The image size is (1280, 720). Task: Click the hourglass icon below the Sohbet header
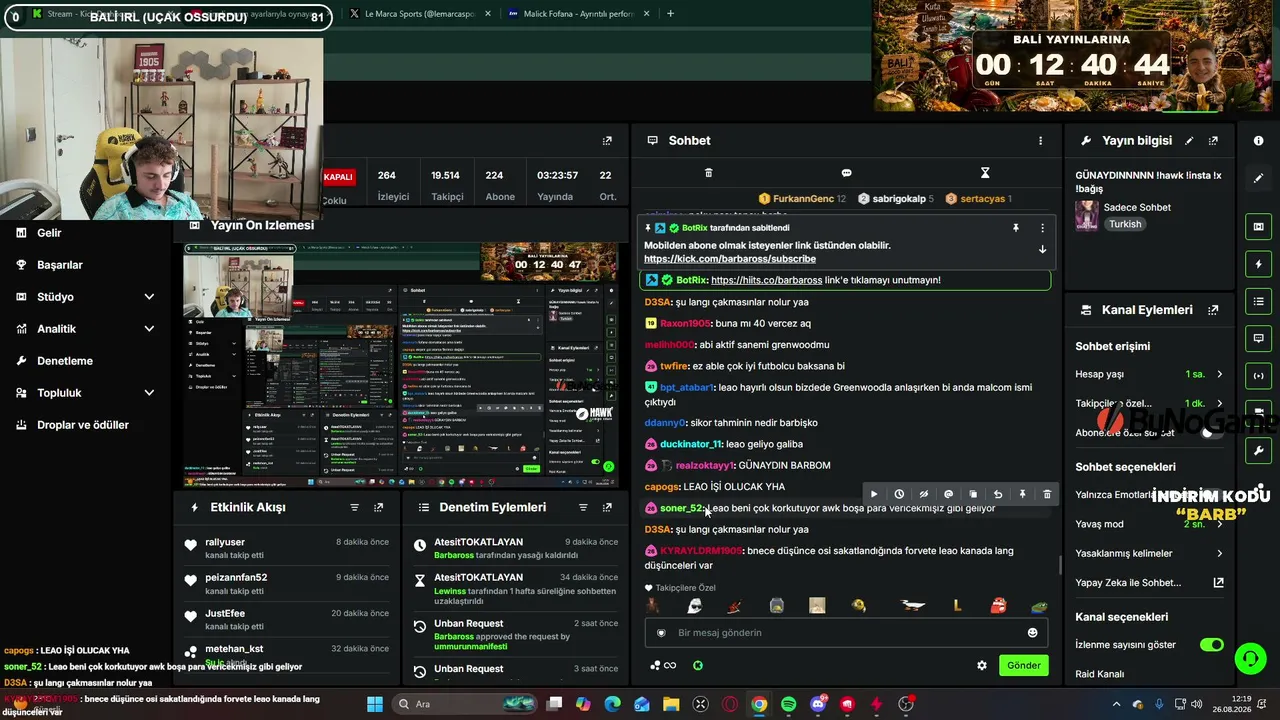point(985,173)
